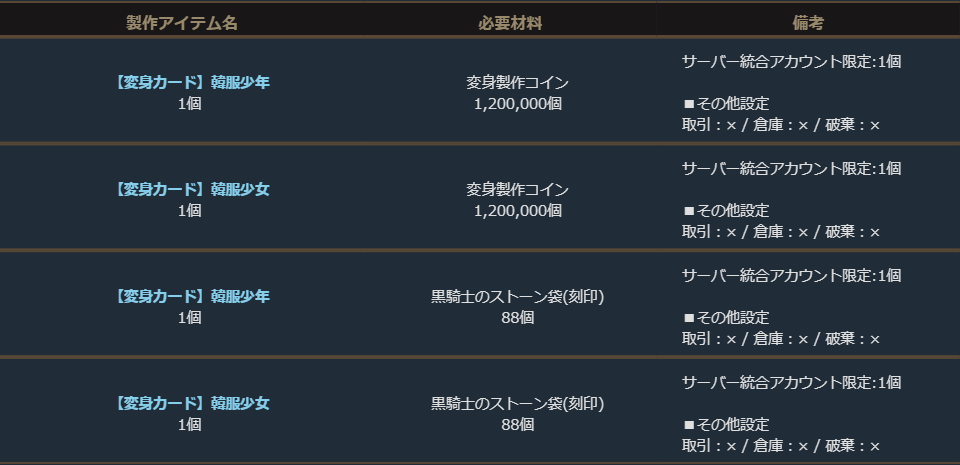Click the 備考 column header
The height and width of the screenshot is (465, 960).
tap(805, 23)
